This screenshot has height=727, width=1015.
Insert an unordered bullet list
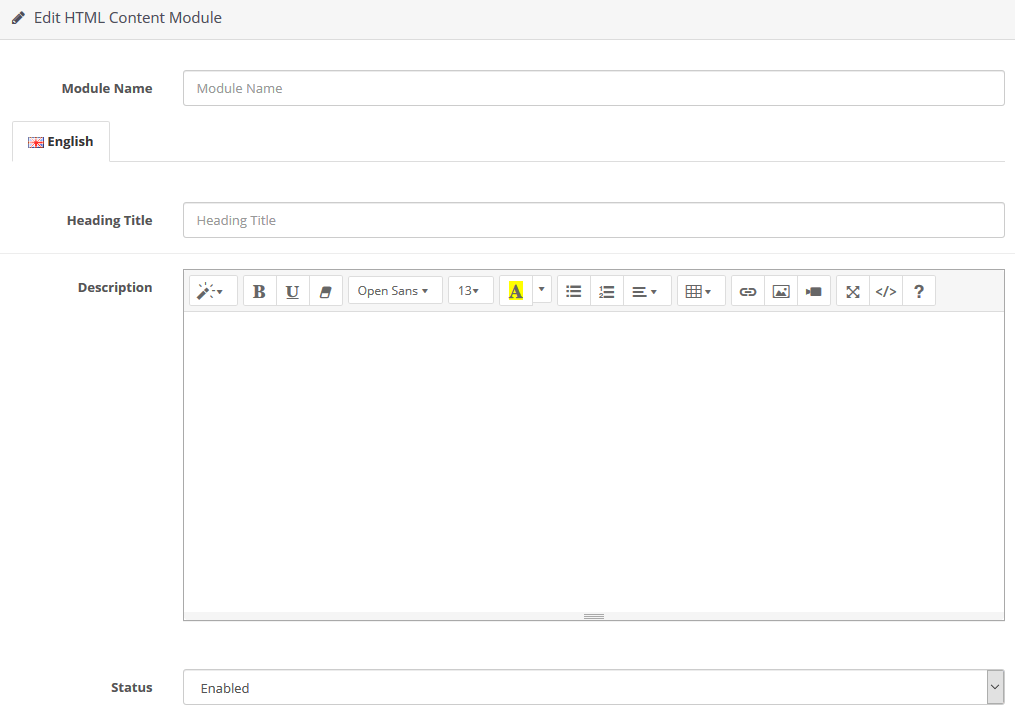pyautogui.click(x=574, y=291)
